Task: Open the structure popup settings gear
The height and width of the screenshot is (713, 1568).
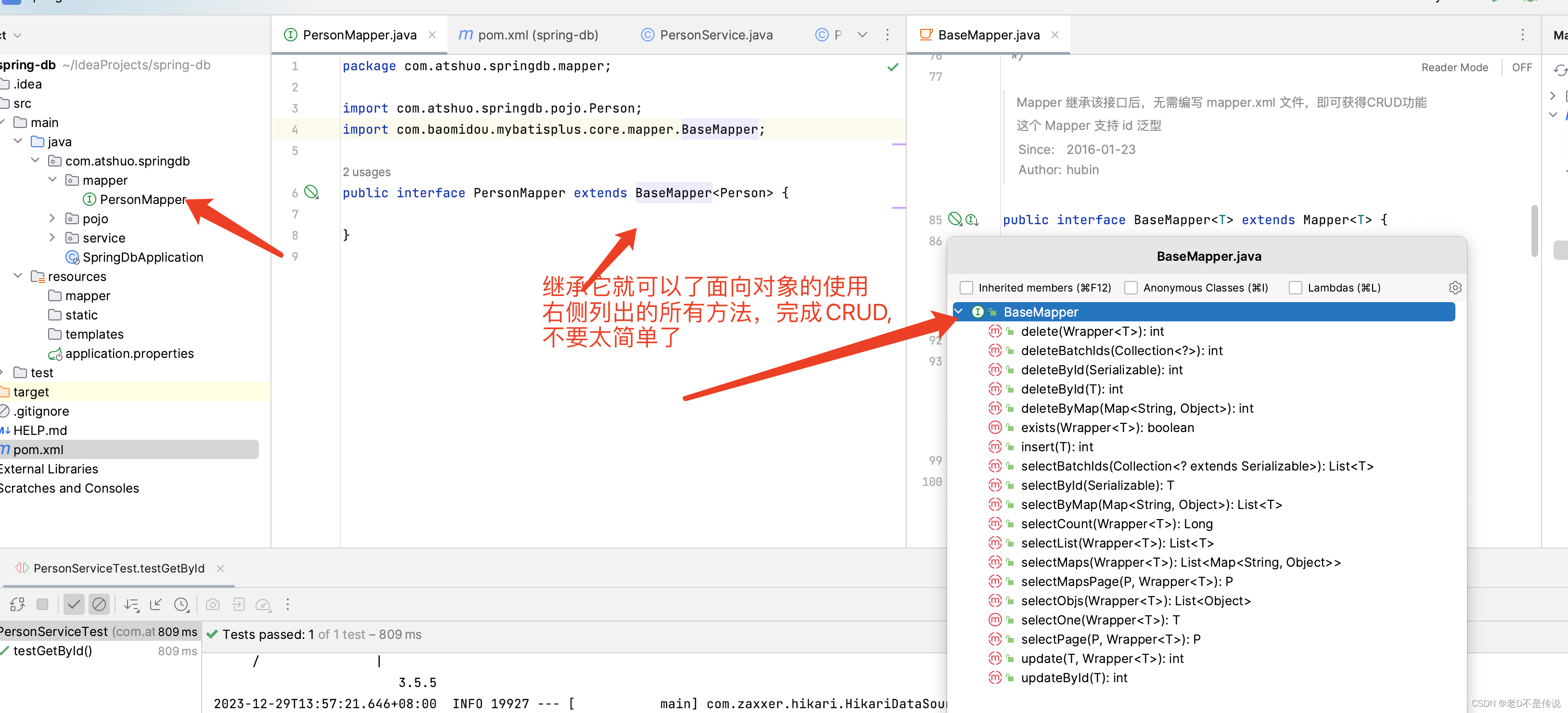Action: point(1455,288)
